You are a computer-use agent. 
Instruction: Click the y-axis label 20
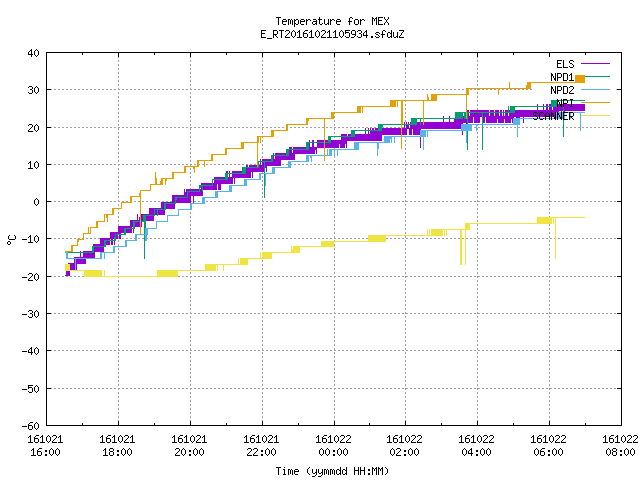pos(33,128)
